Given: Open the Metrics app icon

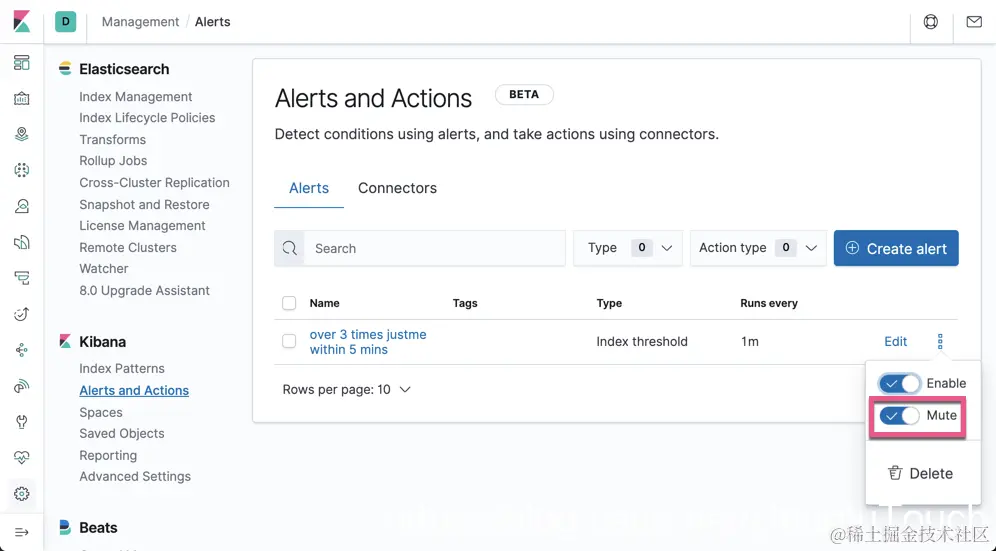Looking at the screenshot, I should (22, 206).
